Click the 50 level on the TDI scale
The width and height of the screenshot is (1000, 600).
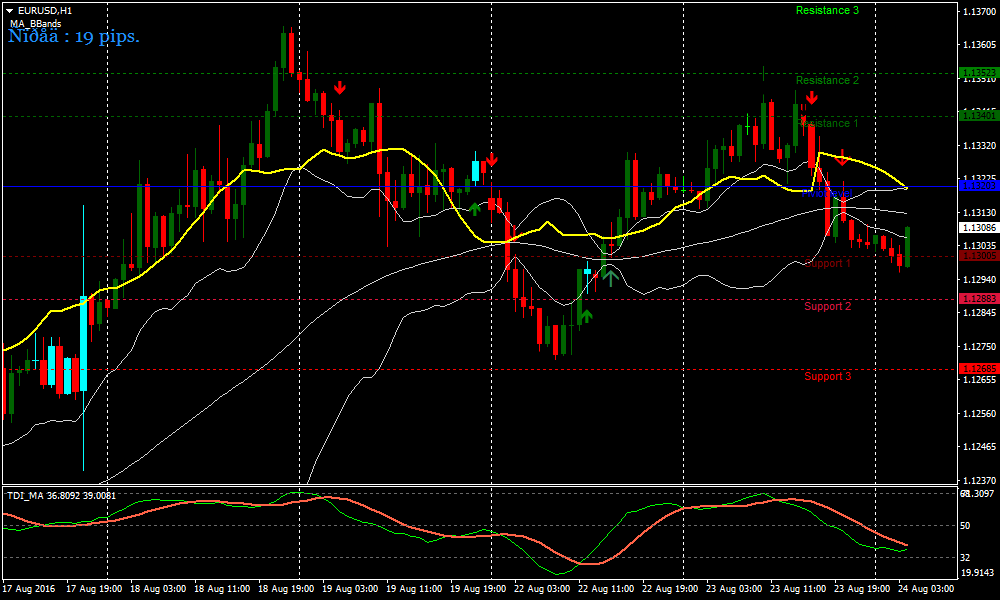966,525
